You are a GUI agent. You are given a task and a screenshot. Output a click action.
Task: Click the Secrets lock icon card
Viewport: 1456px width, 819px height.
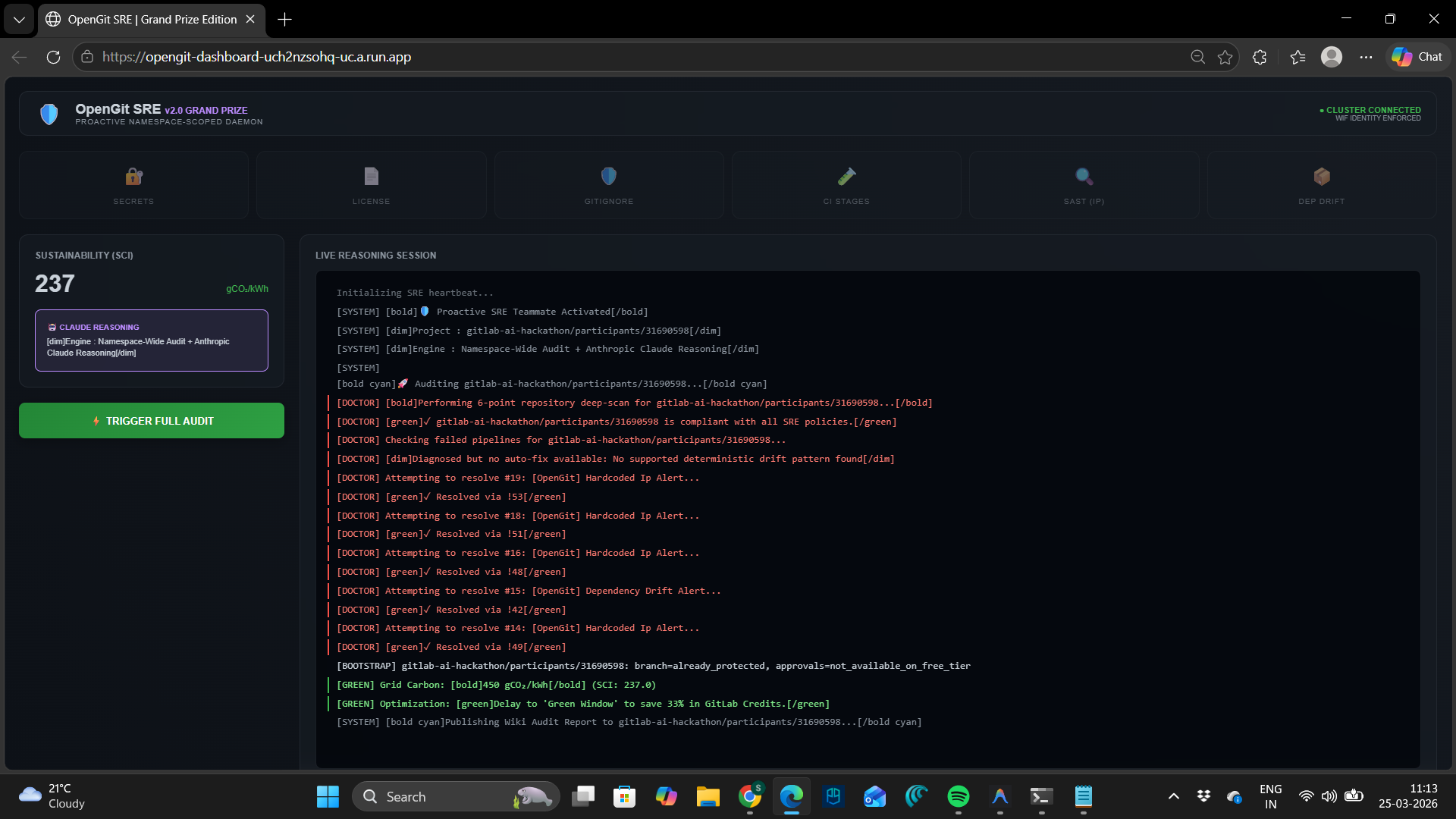(133, 185)
